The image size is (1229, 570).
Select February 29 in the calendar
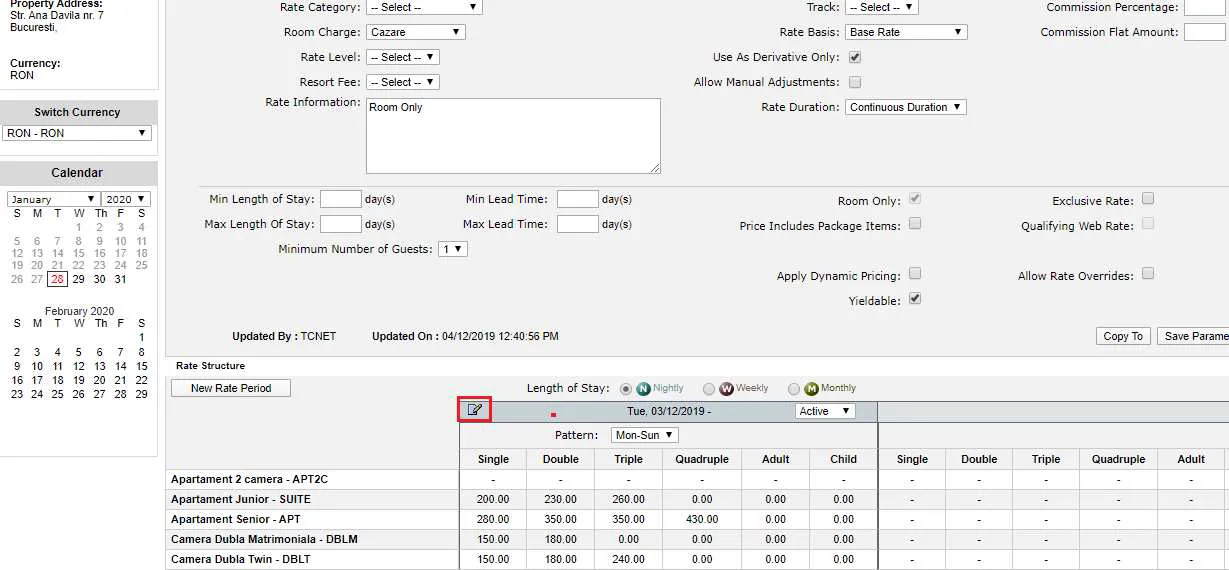(141, 394)
